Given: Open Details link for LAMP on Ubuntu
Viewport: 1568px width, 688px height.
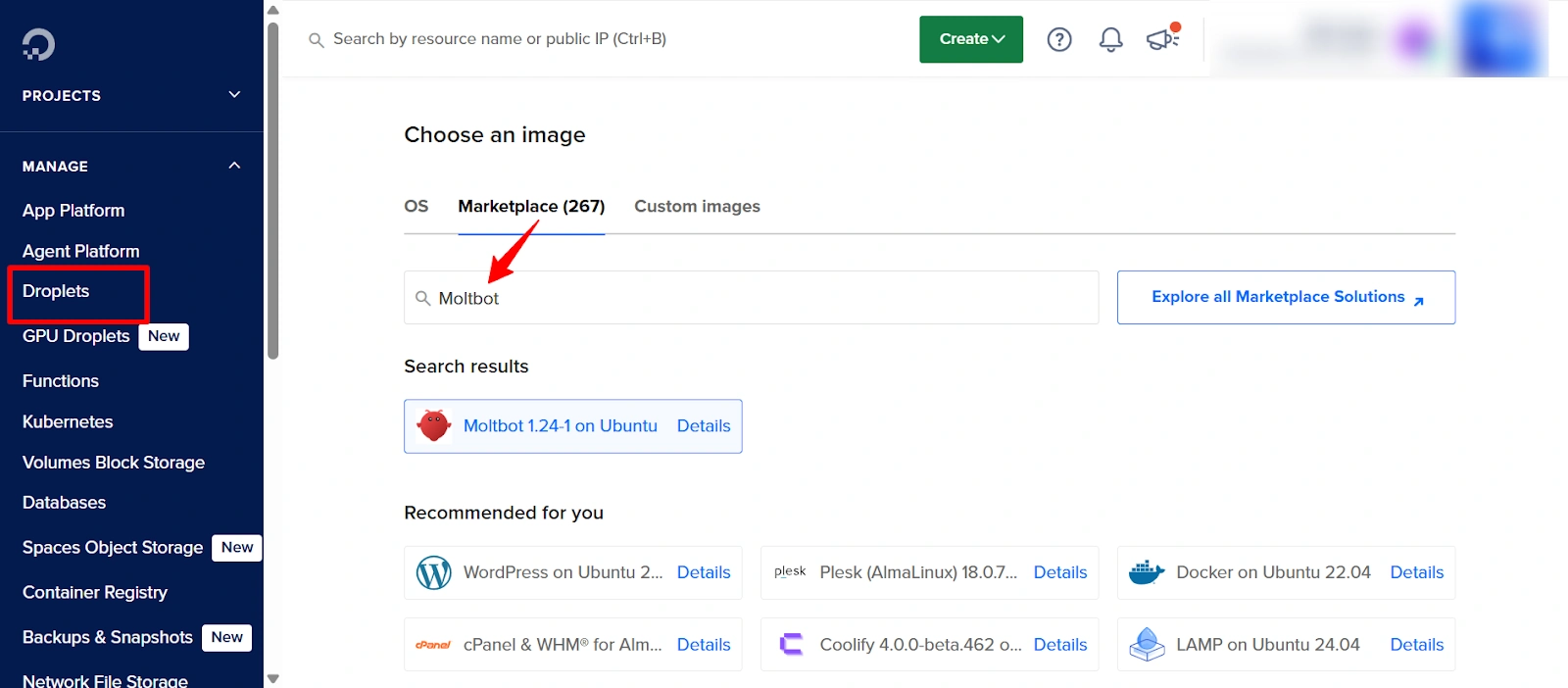Looking at the screenshot, I should (1417, 645).
